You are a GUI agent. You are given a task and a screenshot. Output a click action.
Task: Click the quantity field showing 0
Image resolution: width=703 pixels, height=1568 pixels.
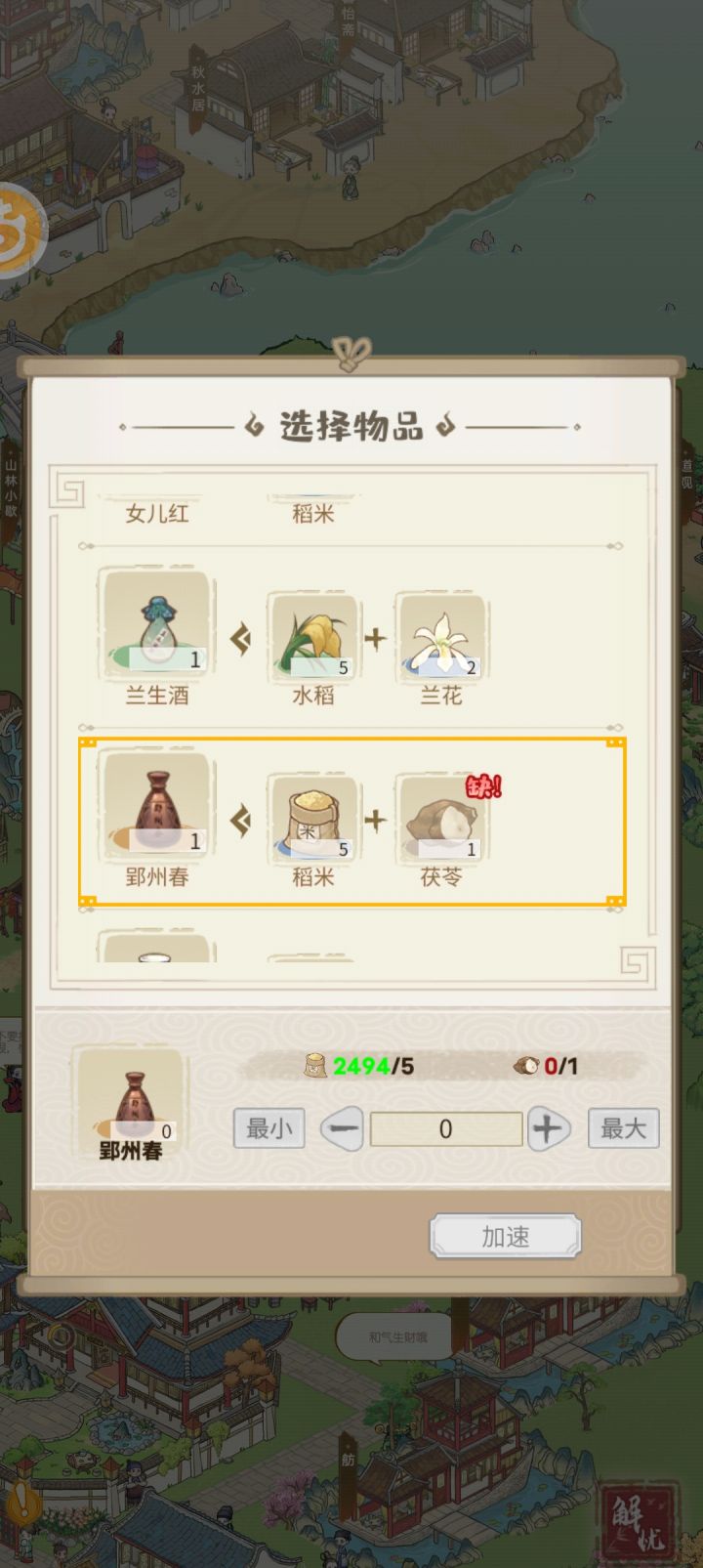[x=446, y=1129]
